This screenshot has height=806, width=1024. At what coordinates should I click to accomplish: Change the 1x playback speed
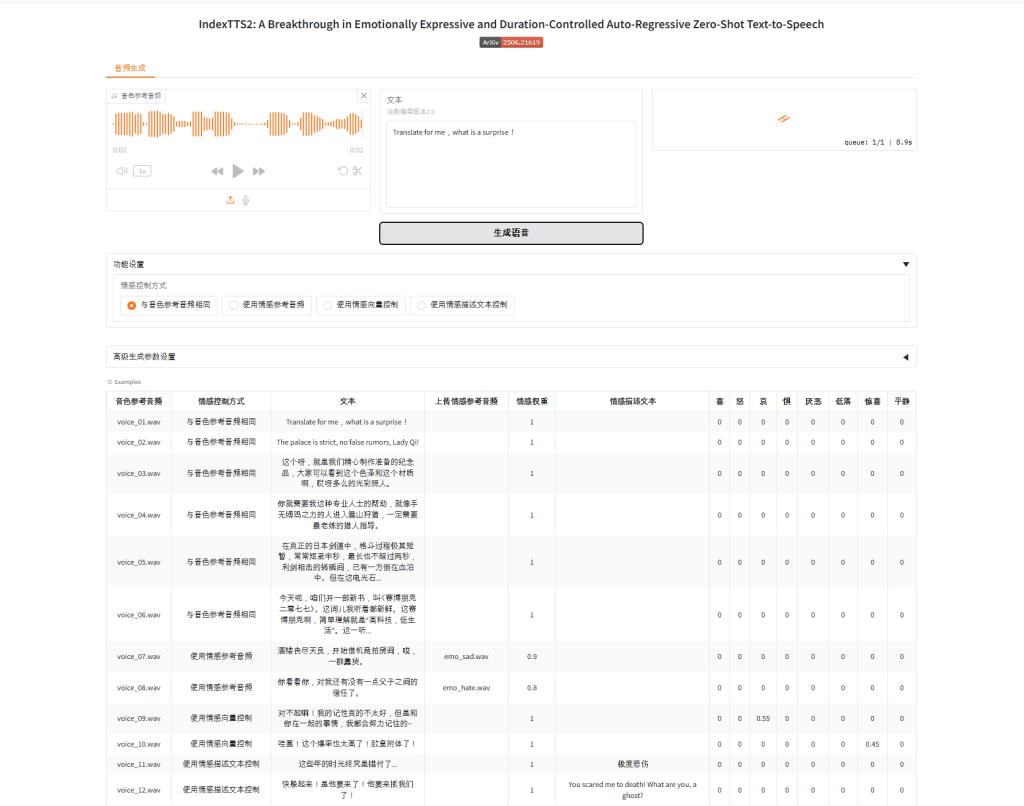pyautogui.click(x=142, y=171)
